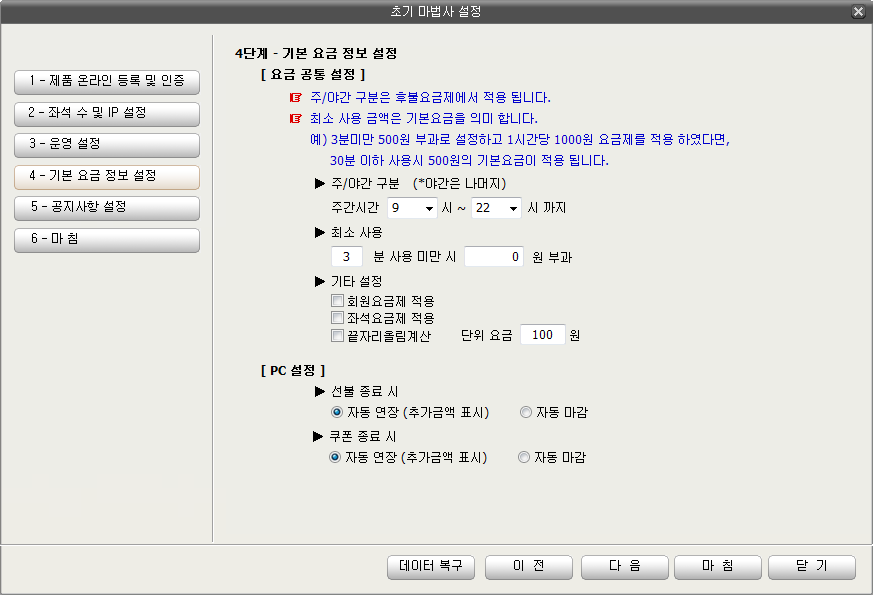Select 자동 연장 under 쿠폰 종료 시
The height and width of the screenshot is (595, 873).
(x=335, y=458)
